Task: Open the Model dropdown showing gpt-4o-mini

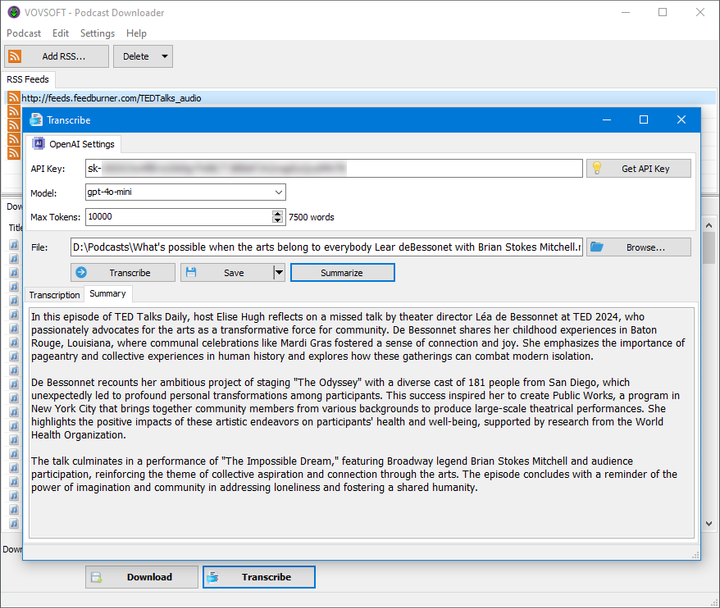Action: [186, 192]
